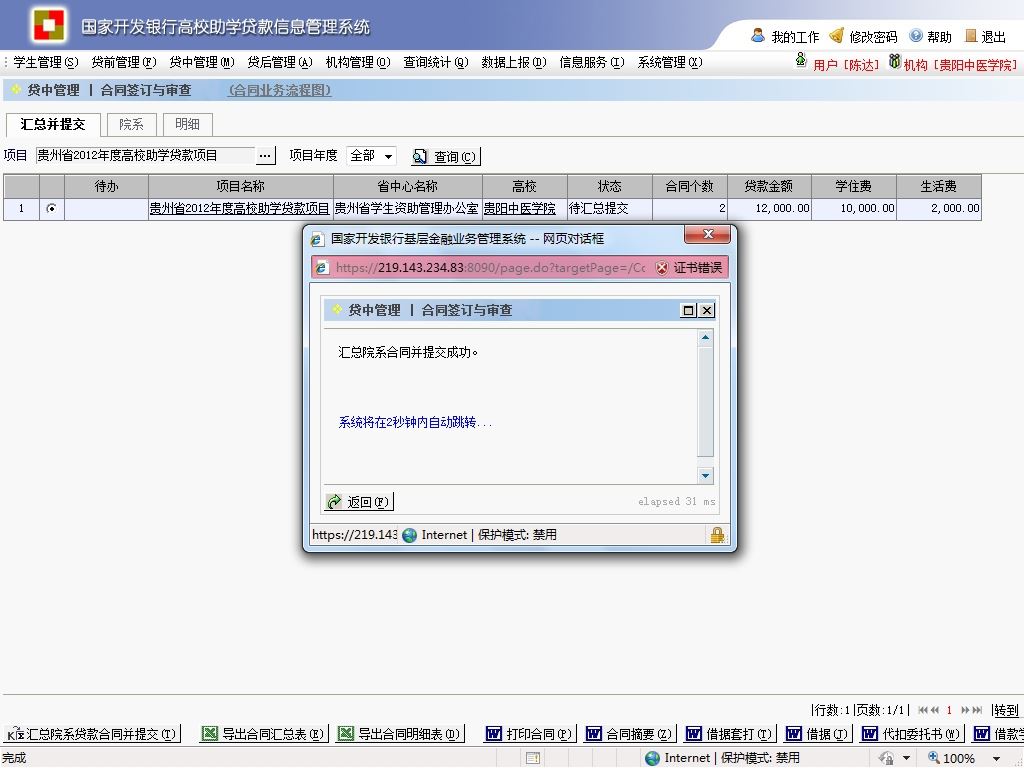Screen dimensions: 1024x768
Task: Click the green arrow icon on 返回 button
Action: click(334, 502)
